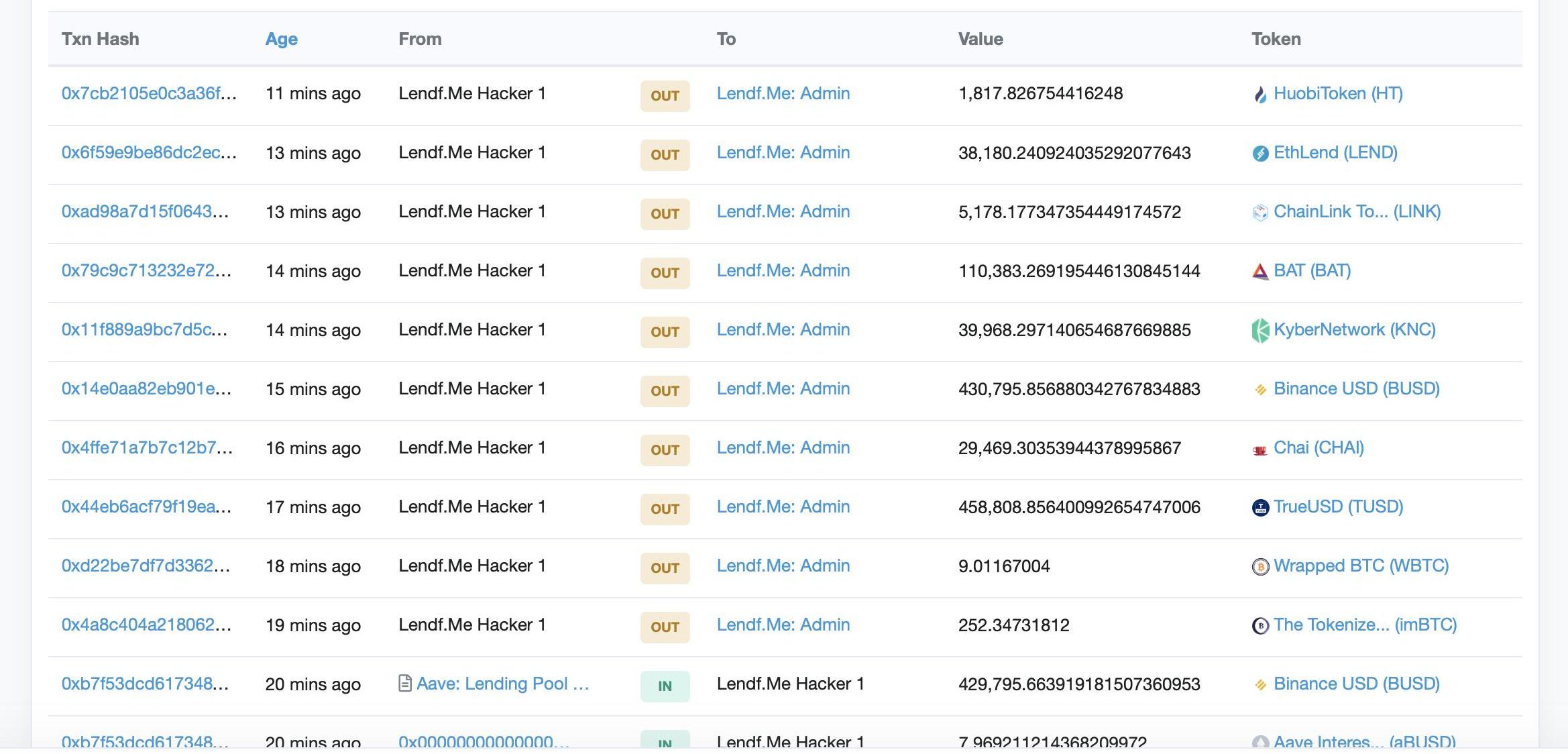Click the Chai token icon
Image resolution: width=1568 pixels, height=754 pixels.
pos(1260,450)
